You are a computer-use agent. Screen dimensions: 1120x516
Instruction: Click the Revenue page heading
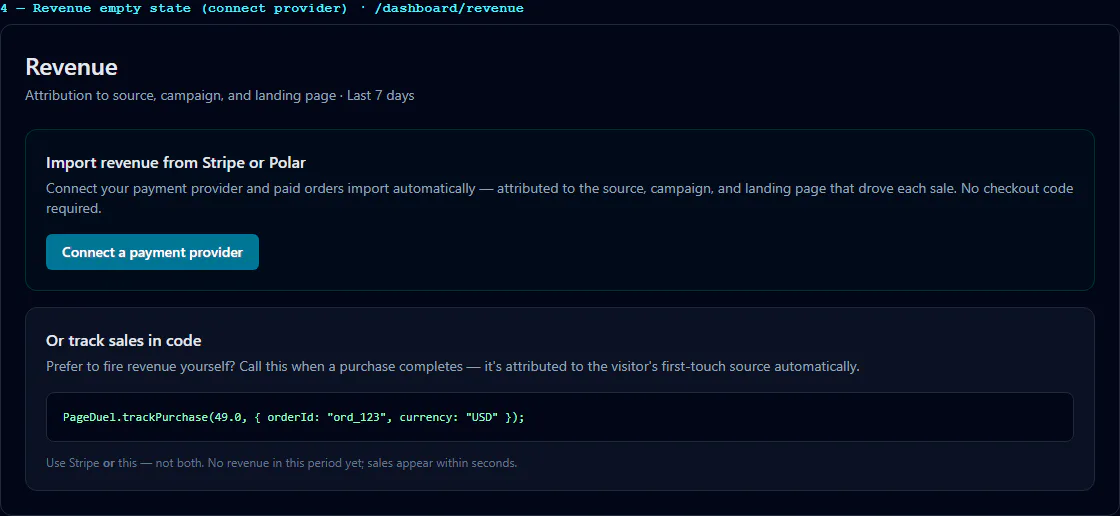point(71,67)
